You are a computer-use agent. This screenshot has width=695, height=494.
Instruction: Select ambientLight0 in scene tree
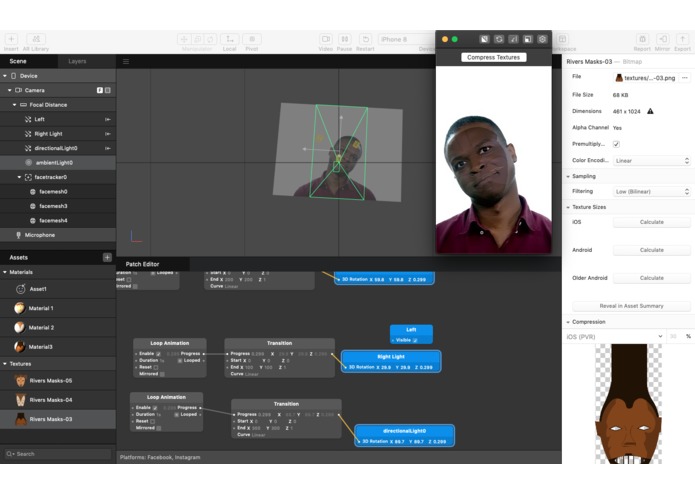(58, 163)
